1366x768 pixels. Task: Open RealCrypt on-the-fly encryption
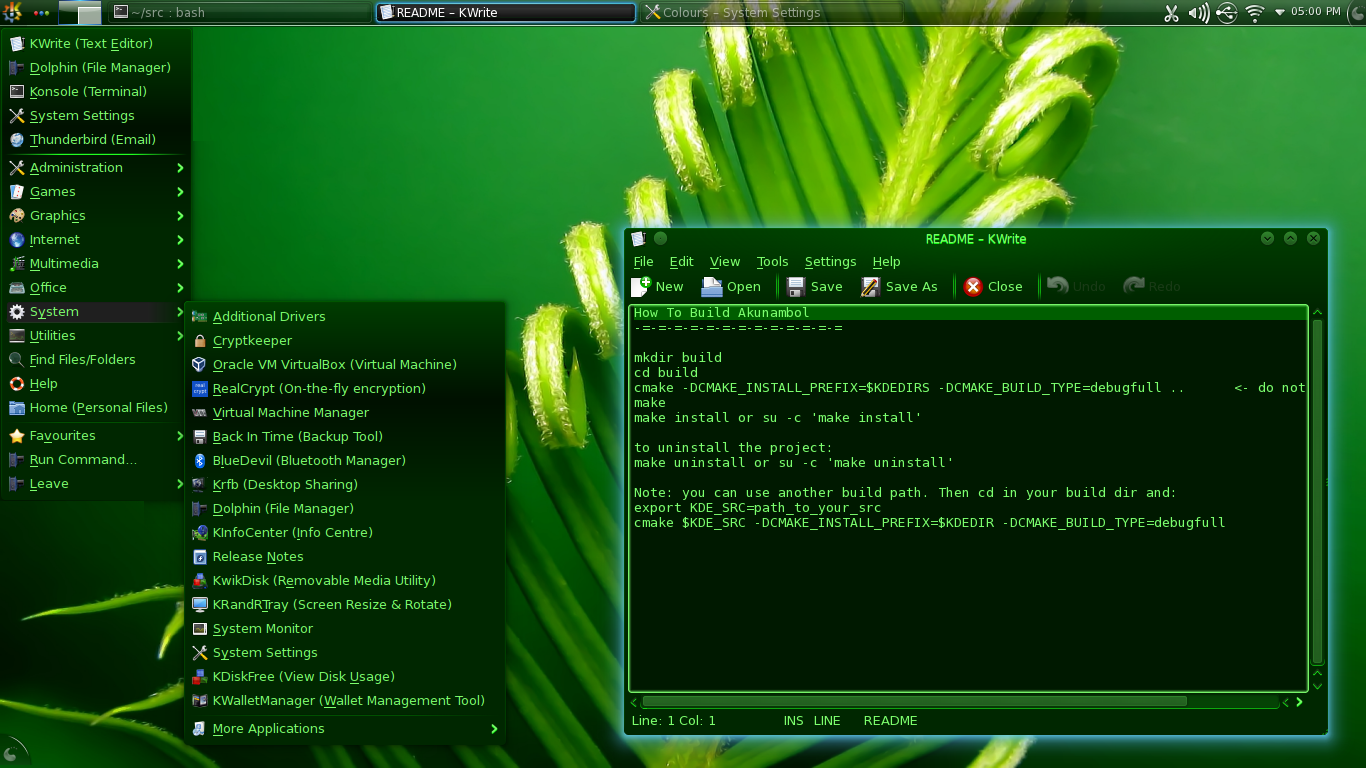(345, 388)
